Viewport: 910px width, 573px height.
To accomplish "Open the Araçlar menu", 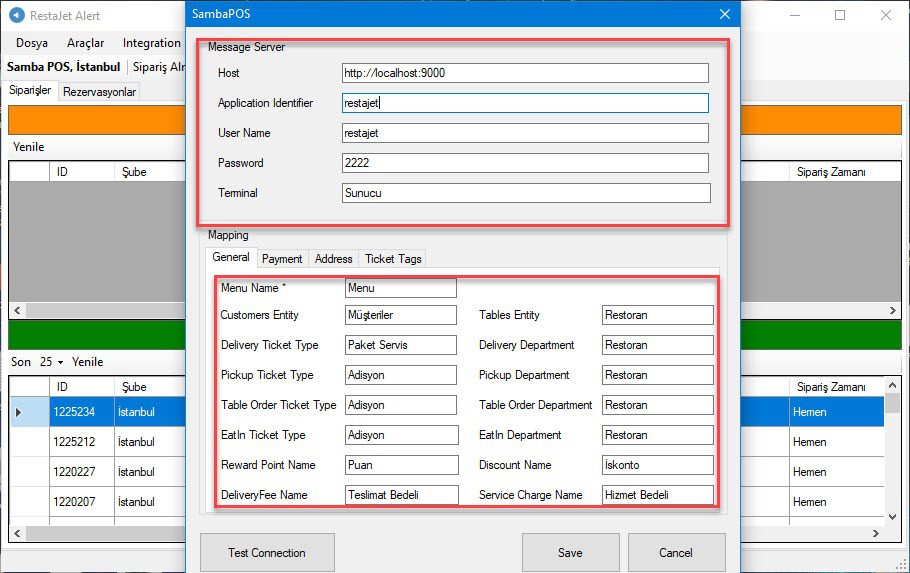I will pos(85,43).
